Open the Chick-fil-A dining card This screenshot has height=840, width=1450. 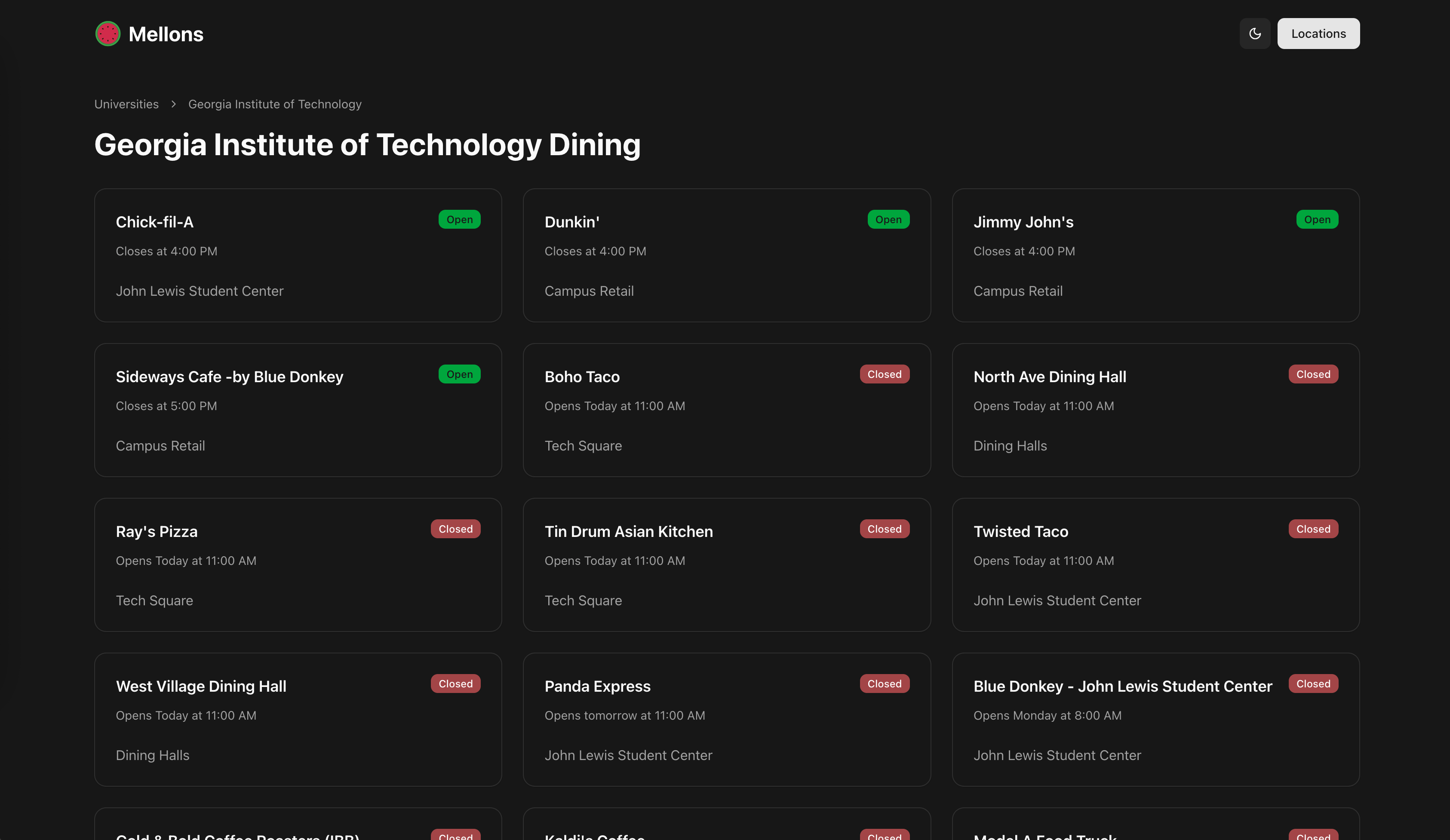coord(298,255)
